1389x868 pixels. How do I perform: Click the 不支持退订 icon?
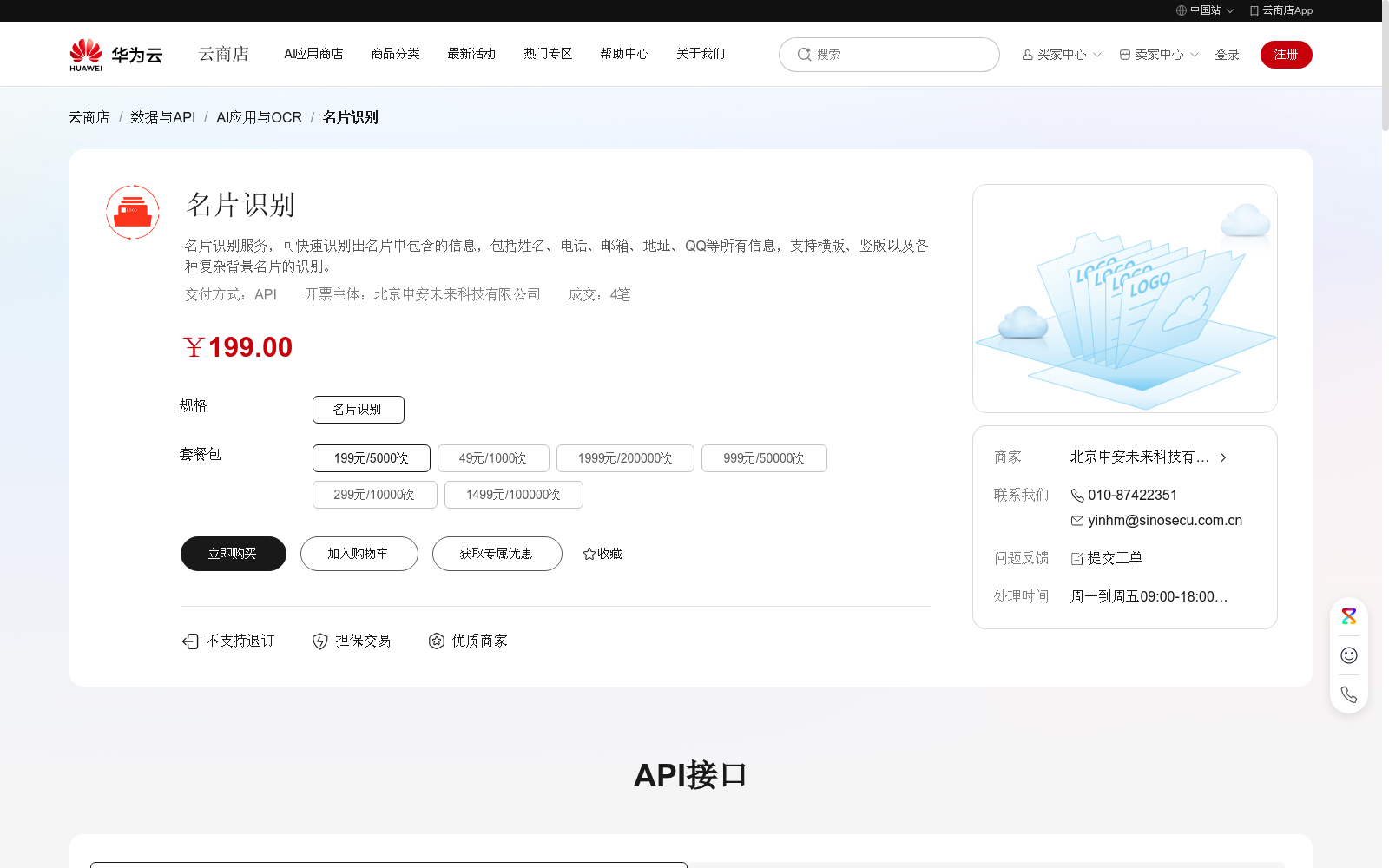[190, 641]
